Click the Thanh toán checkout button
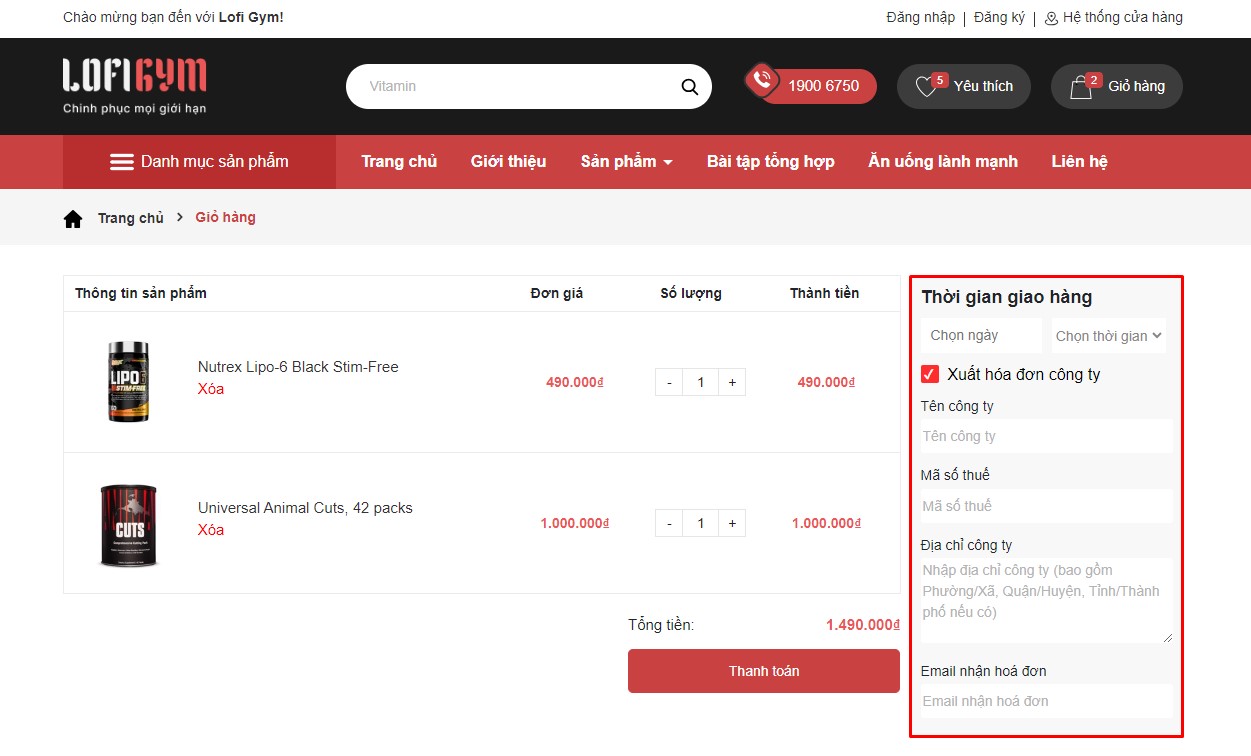Image resolution: width=1251 pixels, height=756 pixels. (x=764, y=671)
